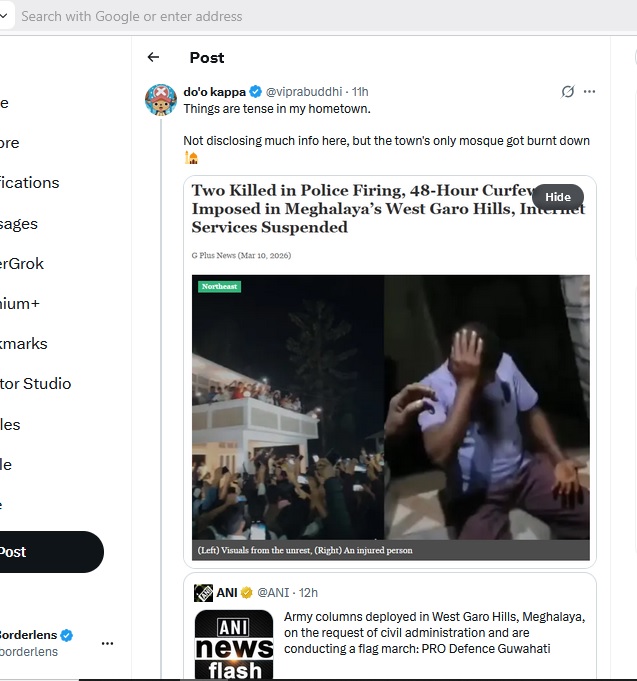Hide the attached news image
Viewport: 637px width, 681px height.
(557, 197)
